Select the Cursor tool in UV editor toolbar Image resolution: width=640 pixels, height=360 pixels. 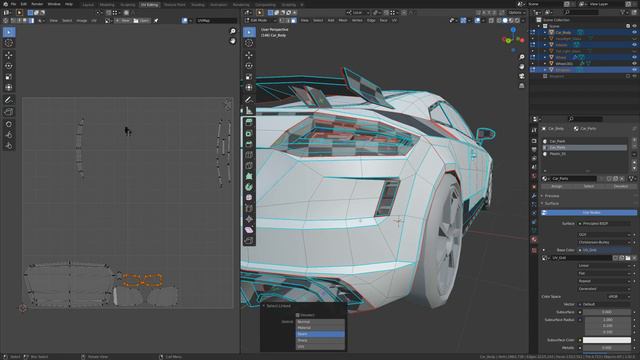point(9,43)
